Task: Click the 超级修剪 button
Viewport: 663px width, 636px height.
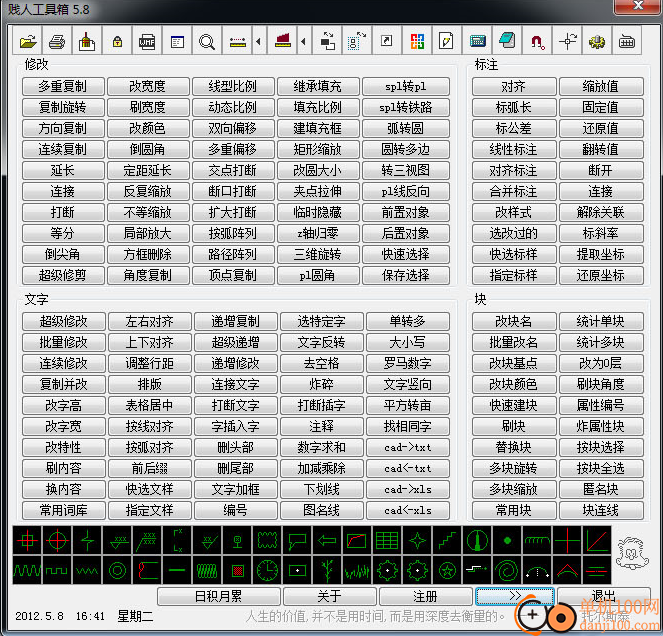Action: click(63, 275)
